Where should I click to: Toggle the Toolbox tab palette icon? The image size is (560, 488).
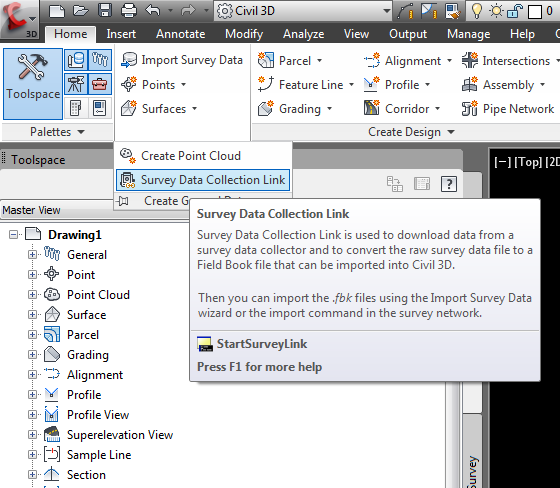pyautogui.click(x=100, y=84)
